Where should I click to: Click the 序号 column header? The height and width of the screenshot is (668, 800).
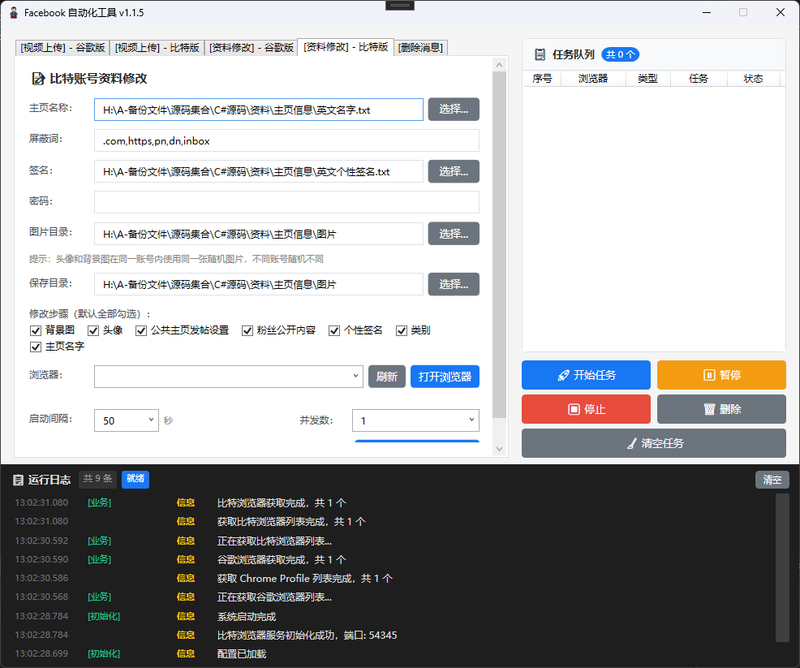point(542,79)
